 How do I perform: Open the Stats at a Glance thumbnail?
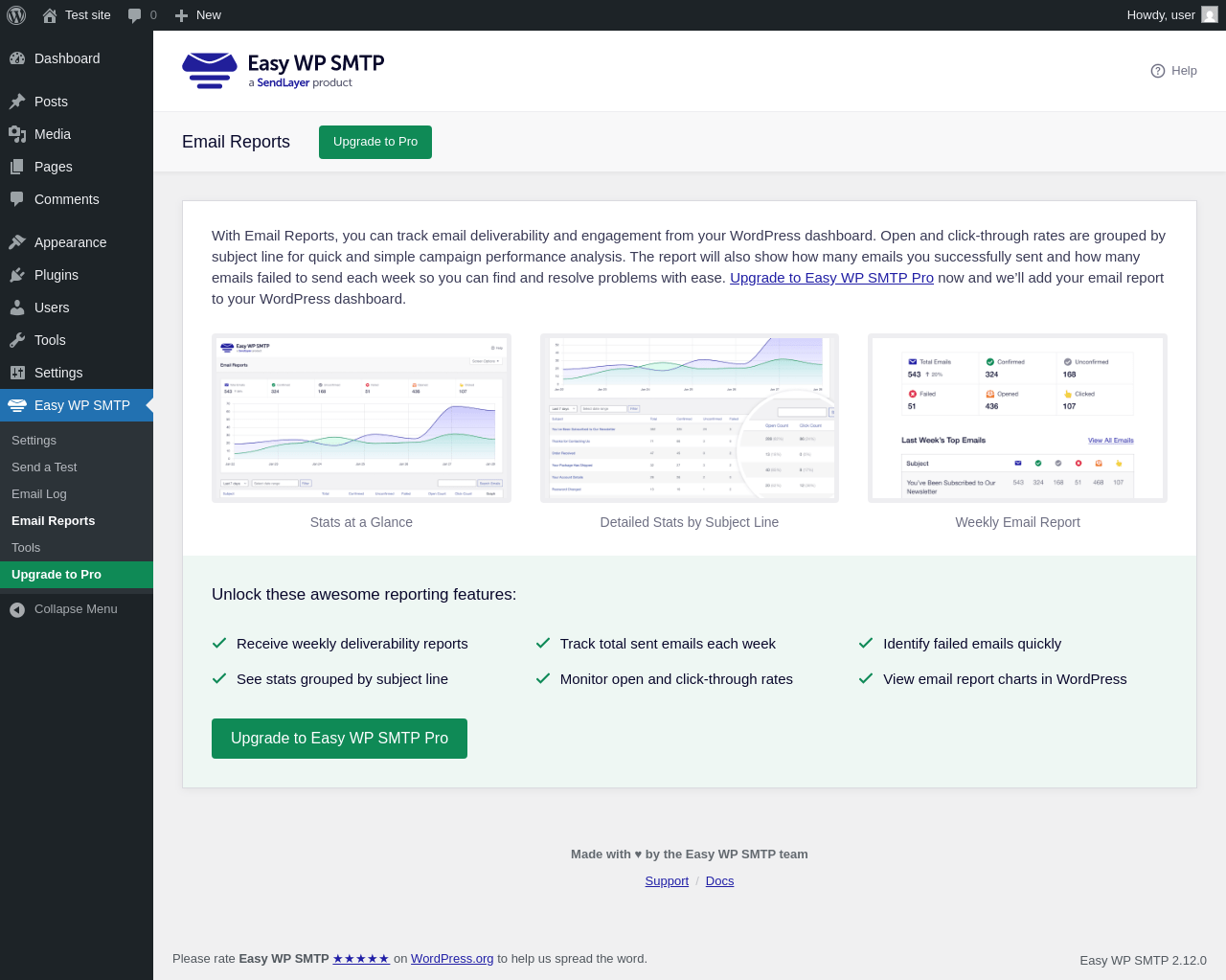pyautogui.click(x=361, y=418)
